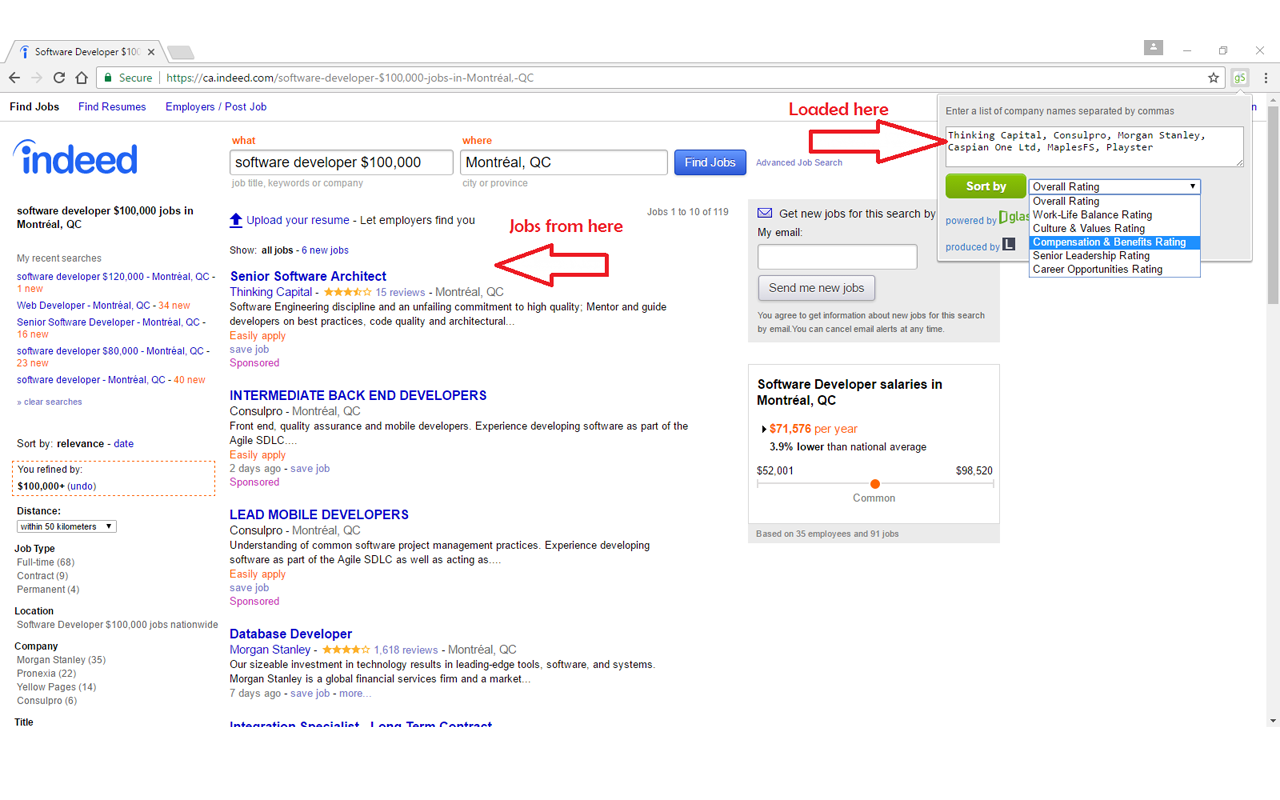
Task: Open Software Developer $100,000 jobs nationwide
Action: pos(117,625)
